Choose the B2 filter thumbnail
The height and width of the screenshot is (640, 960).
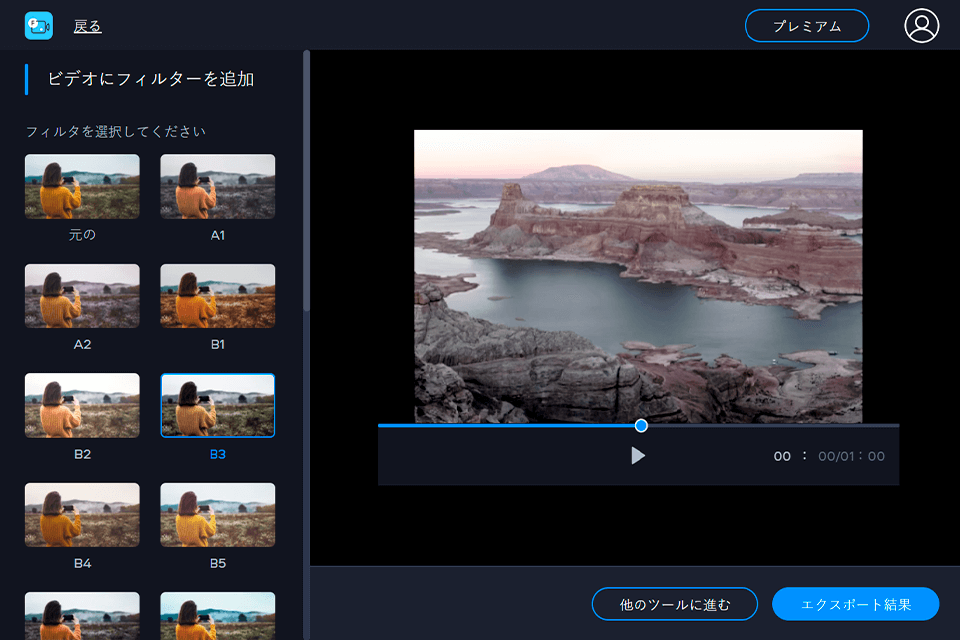tap(82, 405)
